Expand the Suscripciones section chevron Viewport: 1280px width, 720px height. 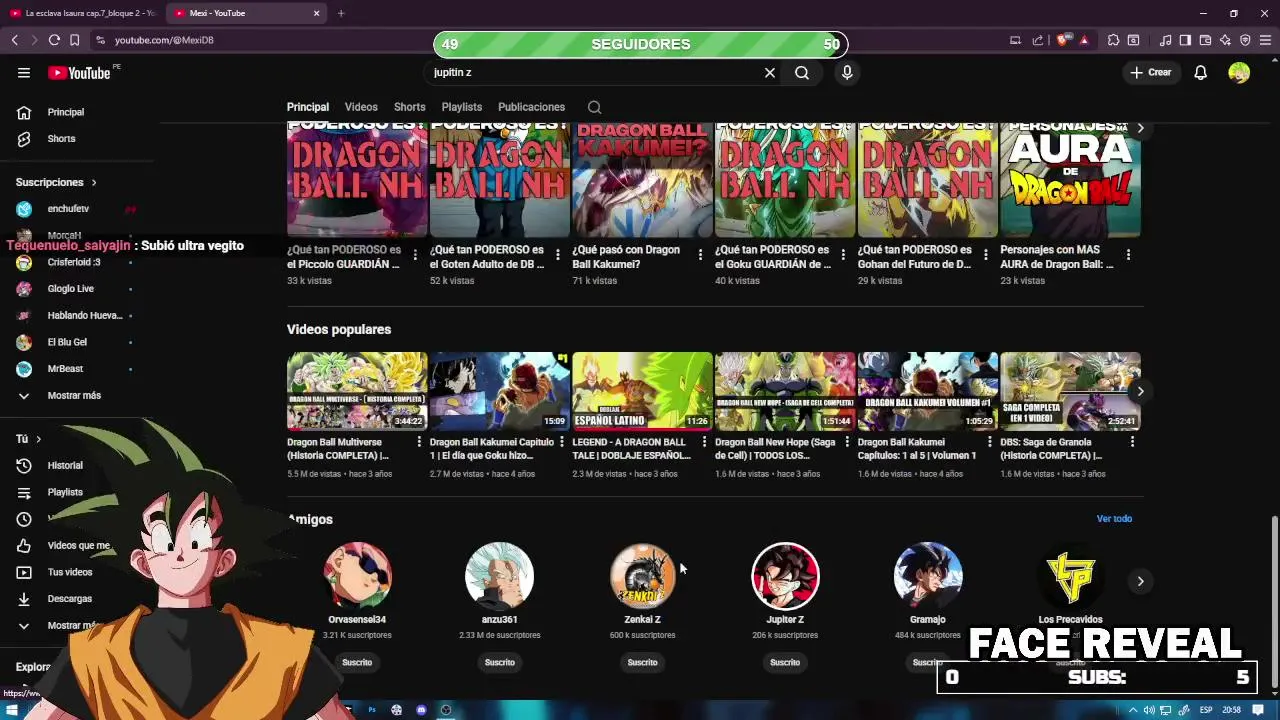tap(94, 182)
